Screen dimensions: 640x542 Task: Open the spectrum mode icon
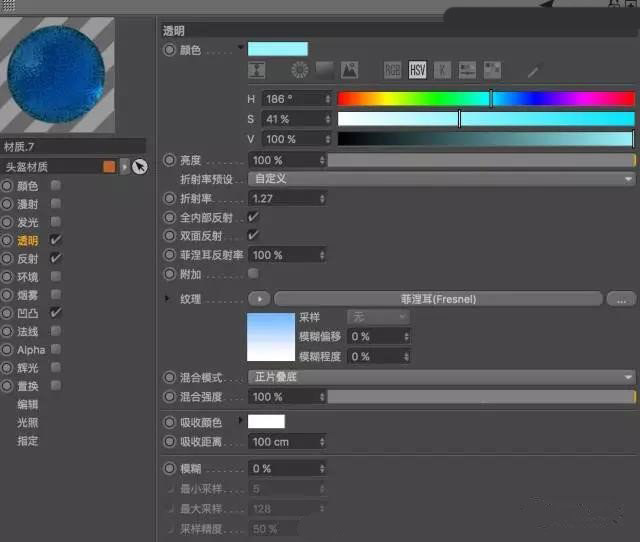point(325,70)
